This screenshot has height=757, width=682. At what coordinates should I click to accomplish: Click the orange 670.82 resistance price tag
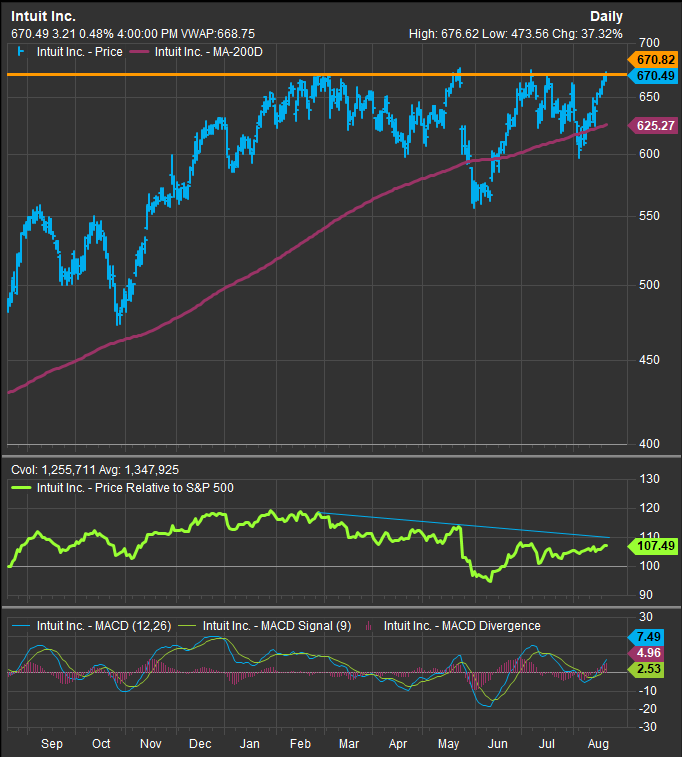[652, 59]
